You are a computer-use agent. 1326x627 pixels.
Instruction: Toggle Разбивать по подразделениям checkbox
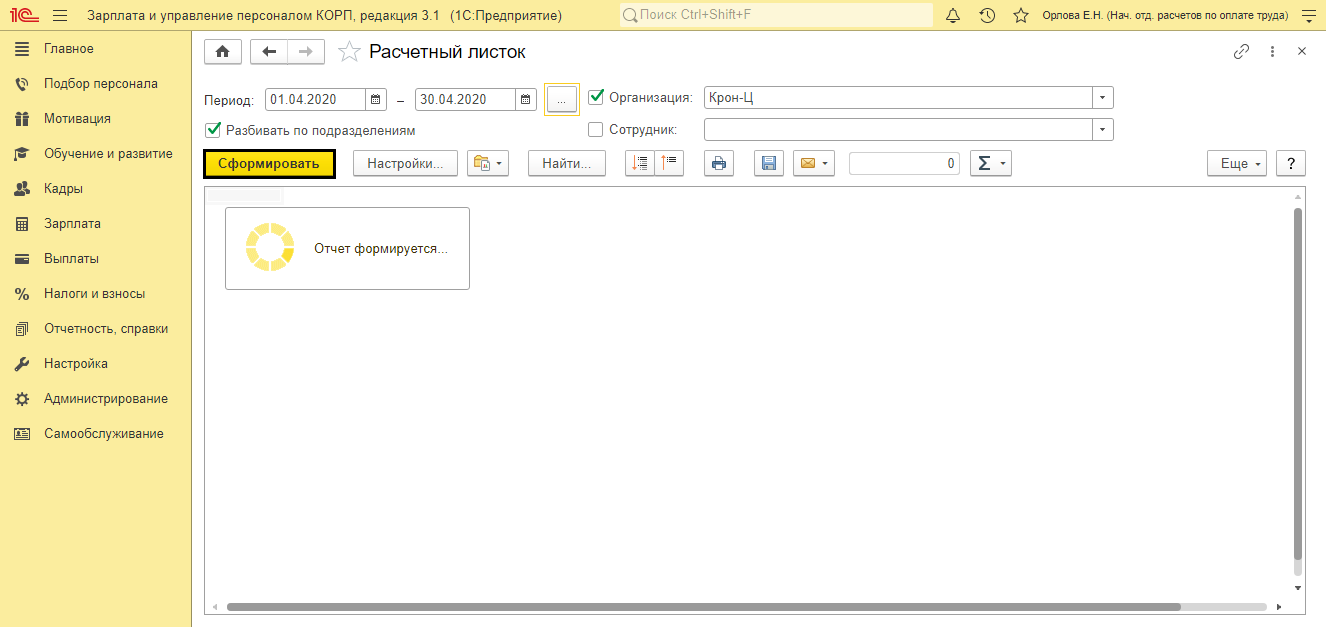(x=213, y=130)
